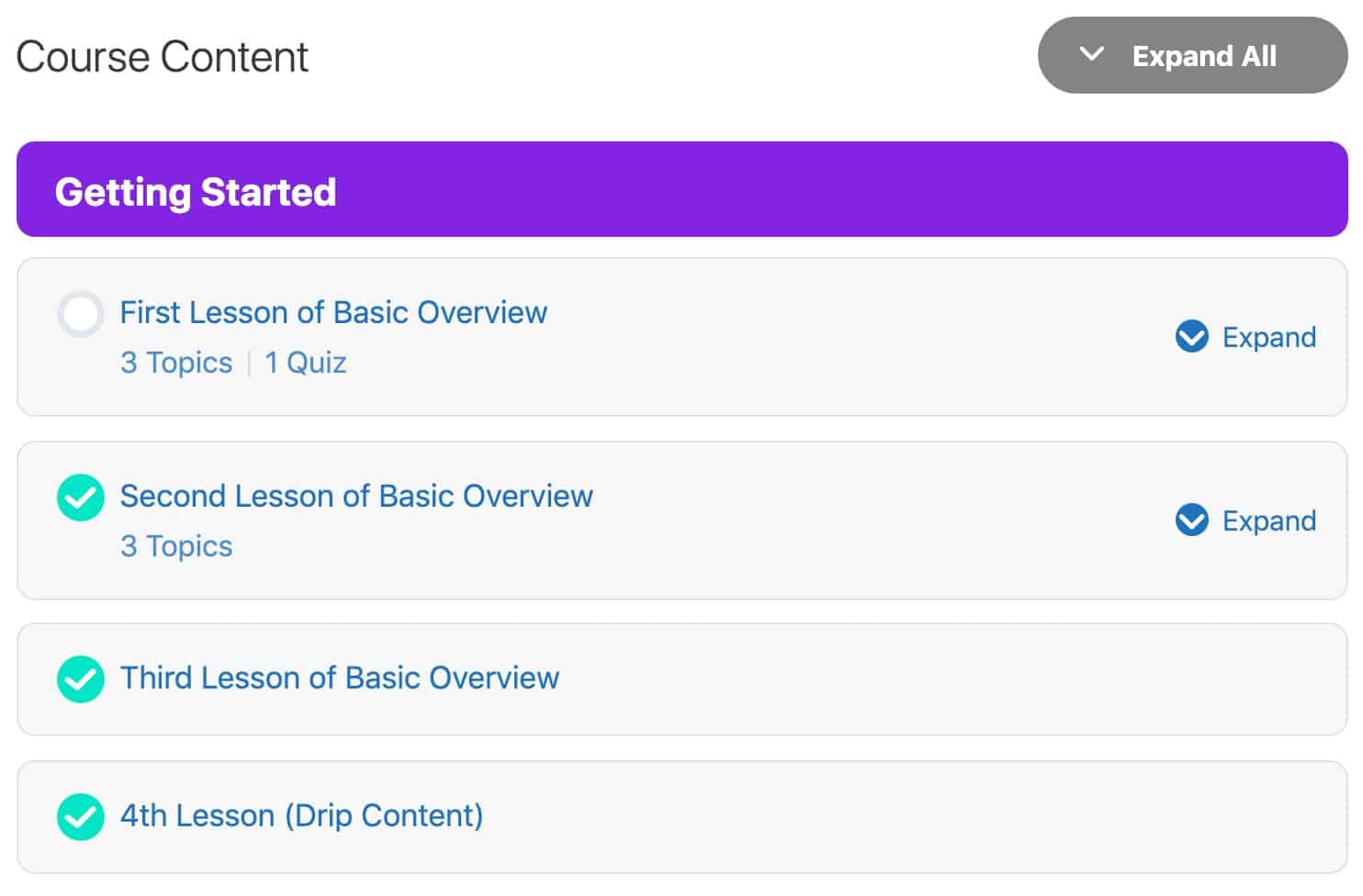The image size is (1363, 896).
Task: Click the 1 Quiz label under First Lesson
Action: point(305,362)
